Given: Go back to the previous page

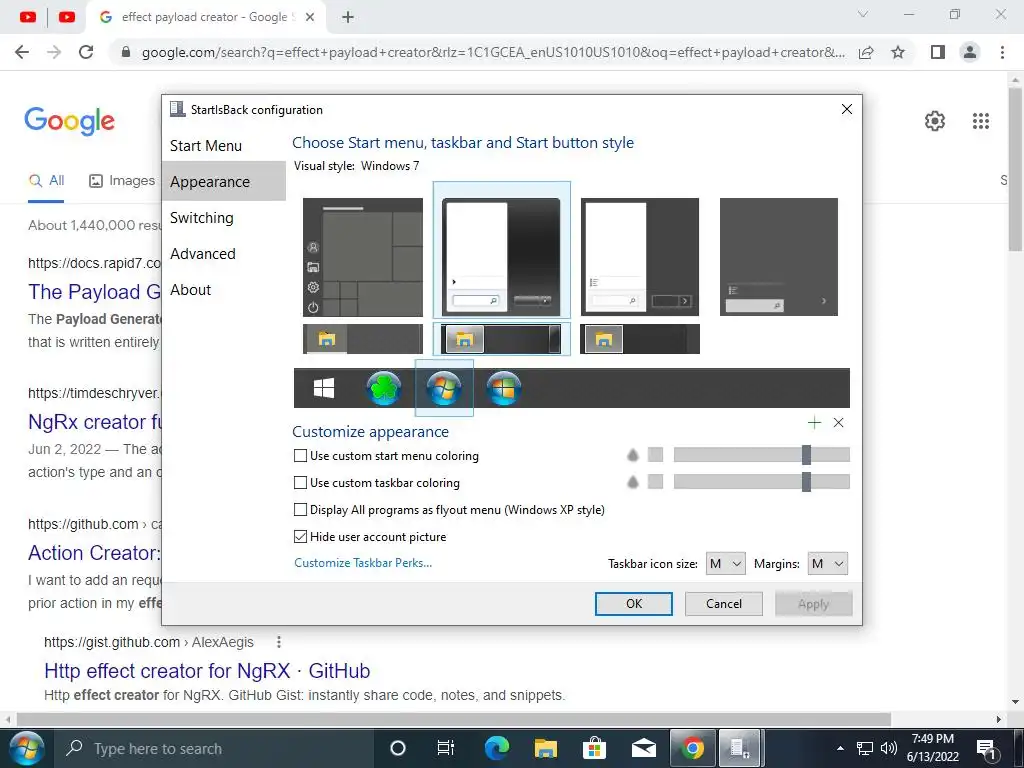Looking at the screenshot, I should [x=22, y=52].
